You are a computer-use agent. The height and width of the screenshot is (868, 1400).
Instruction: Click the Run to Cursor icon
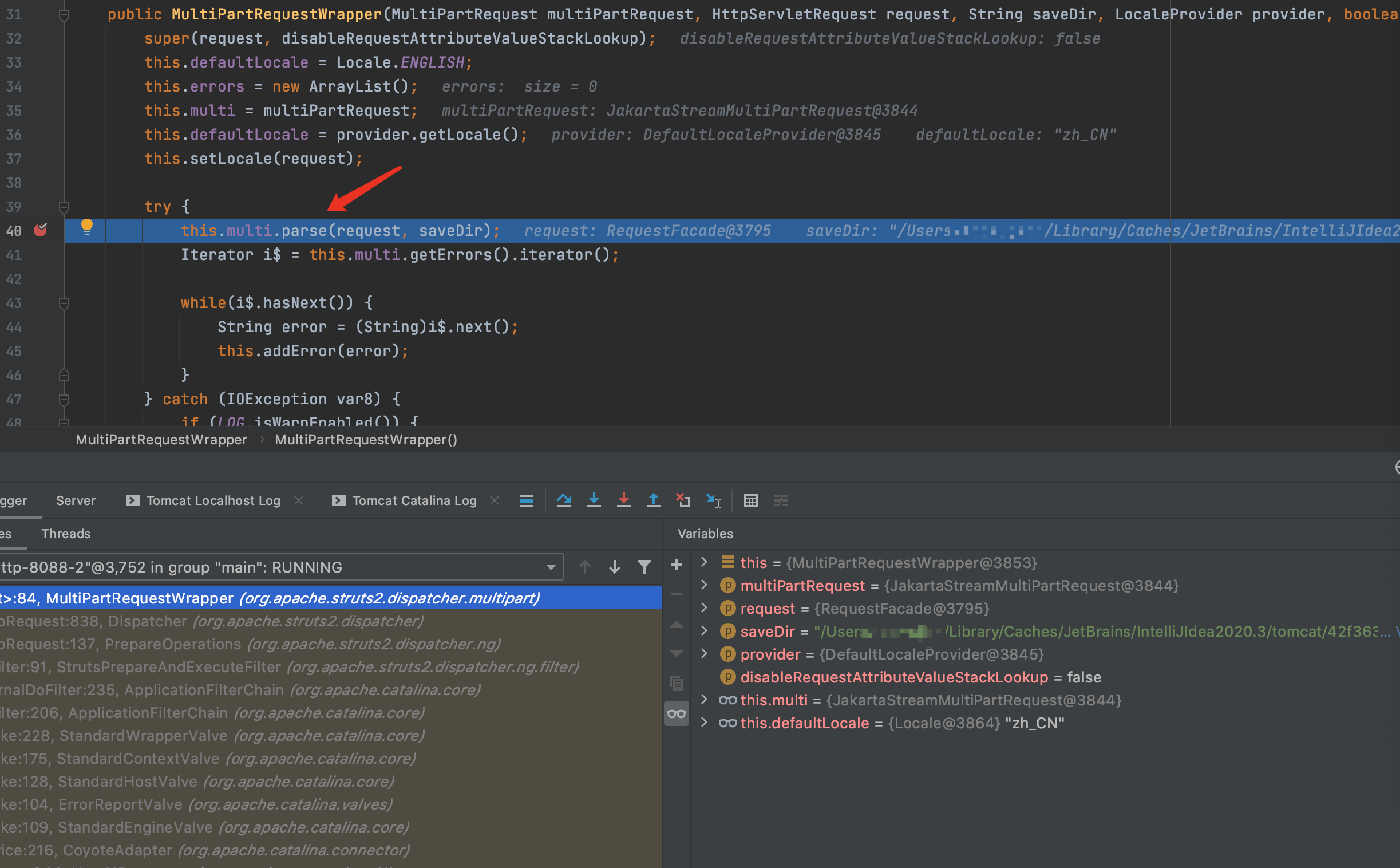713,500
